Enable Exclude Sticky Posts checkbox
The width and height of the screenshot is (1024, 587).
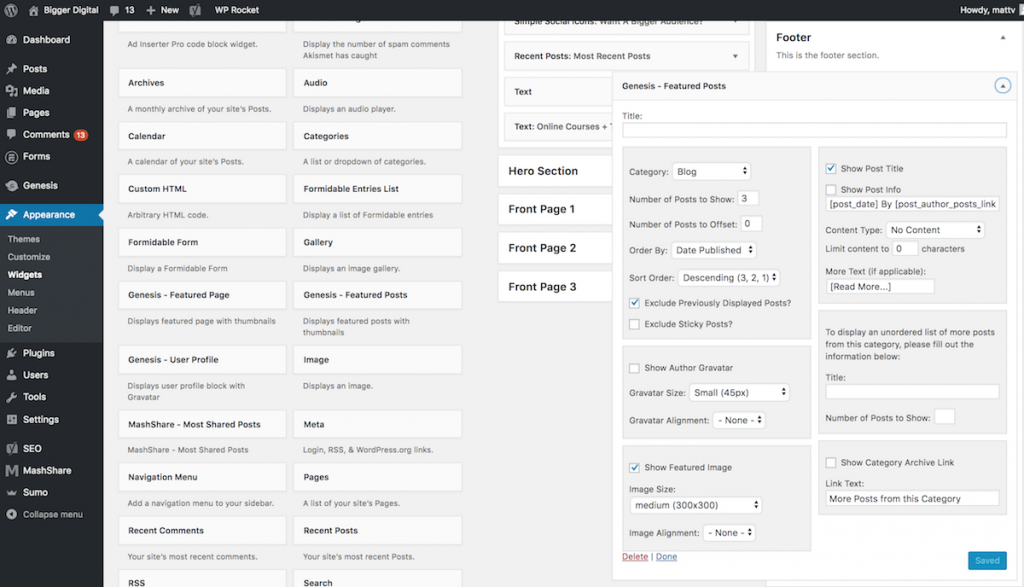pos(634,324)
